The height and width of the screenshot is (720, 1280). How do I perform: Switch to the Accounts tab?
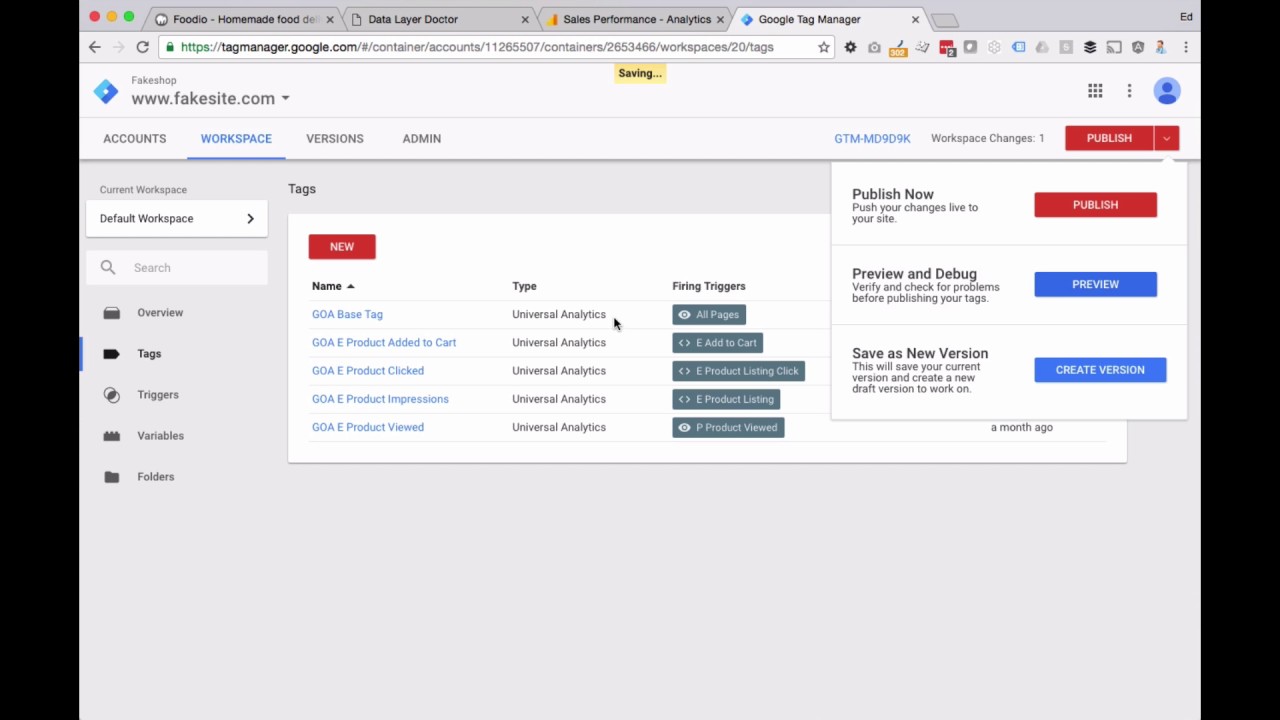(x=135, y=139)
